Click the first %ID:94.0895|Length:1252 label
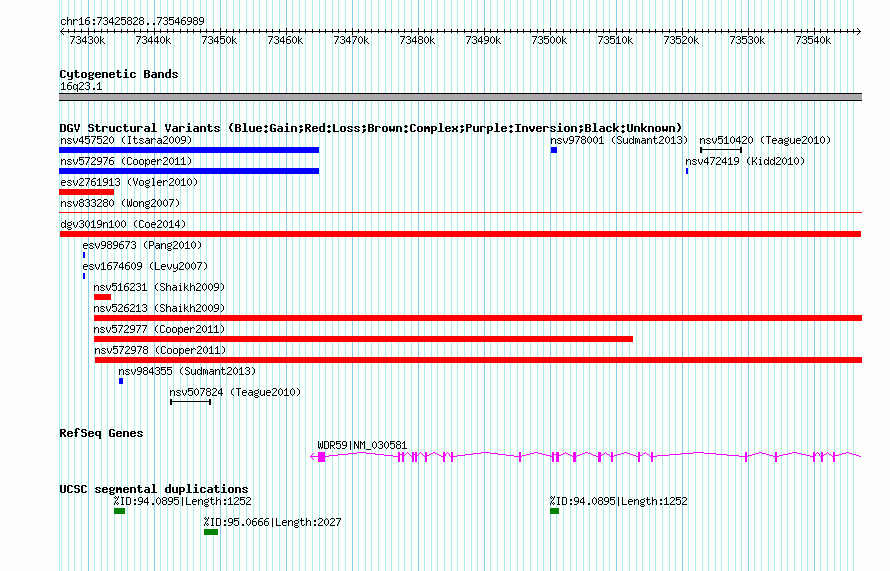The height and width of the screenshot is (571, 890). (x=182, y=501)
